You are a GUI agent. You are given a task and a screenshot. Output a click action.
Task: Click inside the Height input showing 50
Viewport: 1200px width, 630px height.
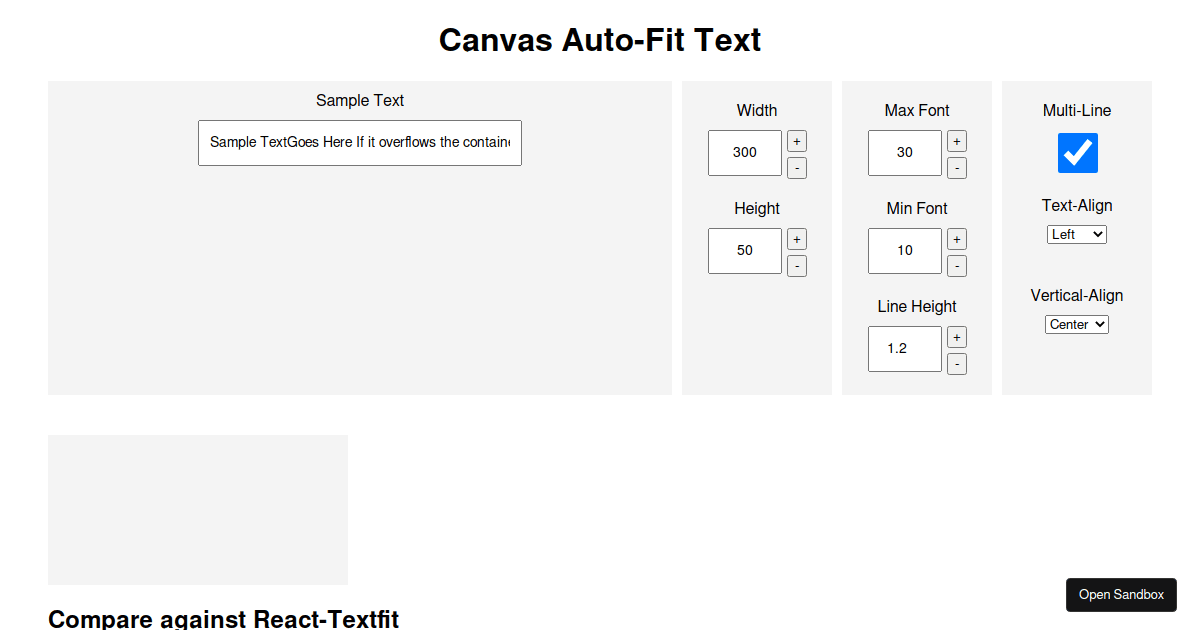point(744,250)
